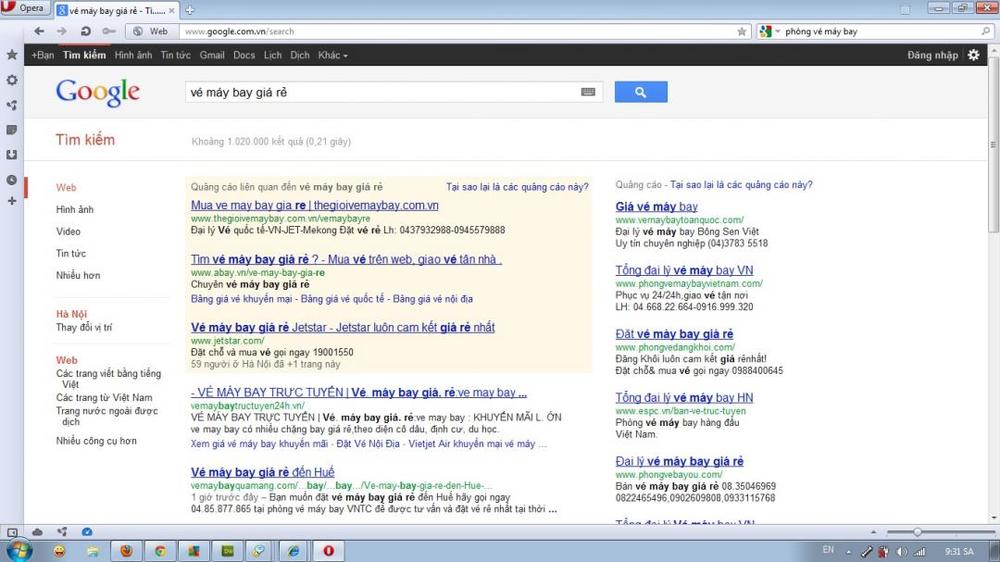The image size is (1000, 562).
Task: Reload the page with reload icon
Action: (85, 31)
